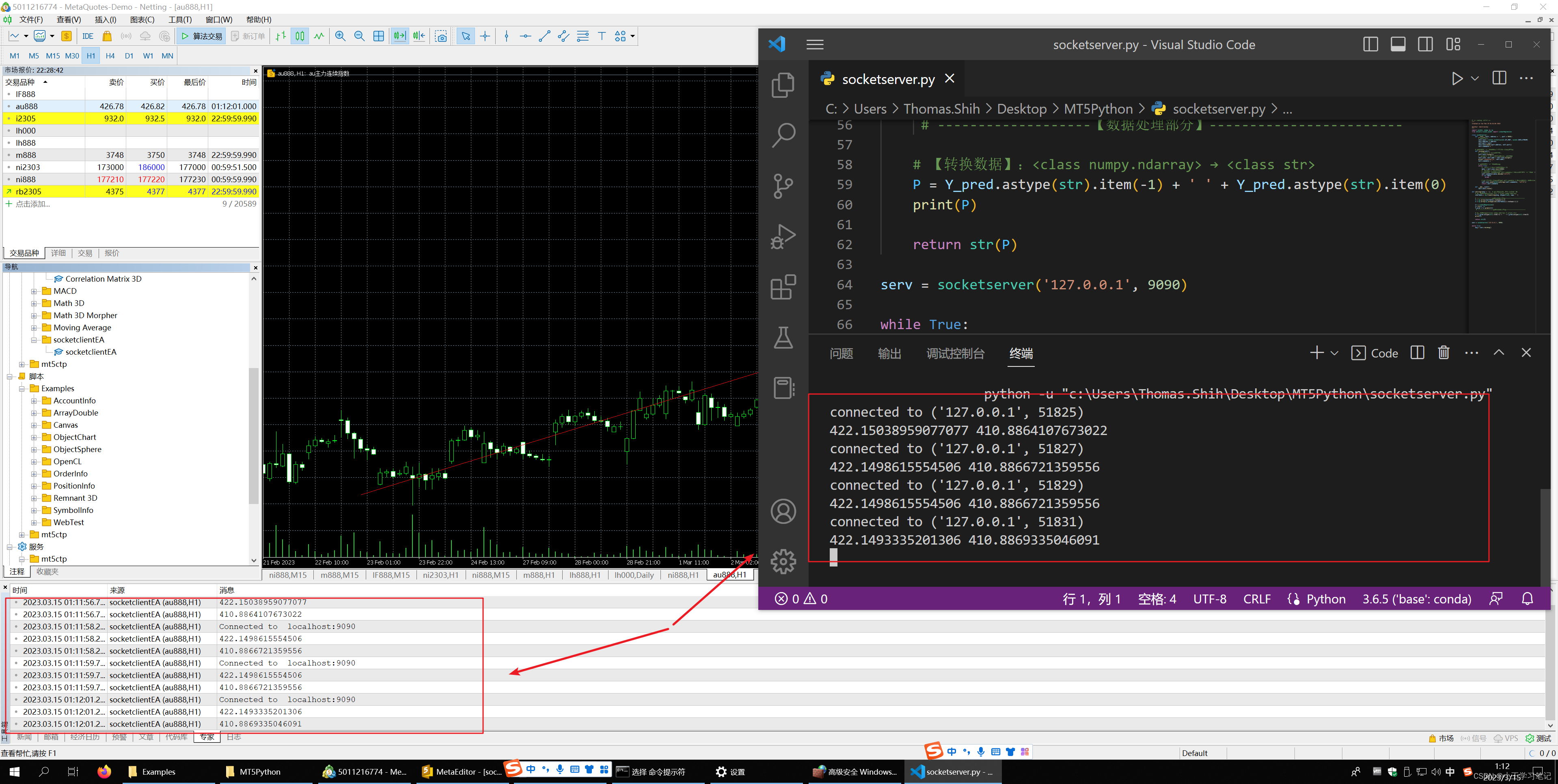Viewport: 1558px width, 784px height.
Task: Delete terminal using the trash can icon
Action: (1443, 352)
